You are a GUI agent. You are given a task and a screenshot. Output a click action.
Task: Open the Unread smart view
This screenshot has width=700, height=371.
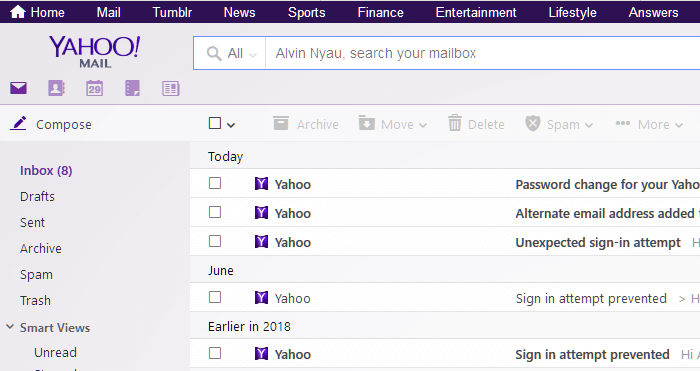pyautogui.click(x=55, y=352)
